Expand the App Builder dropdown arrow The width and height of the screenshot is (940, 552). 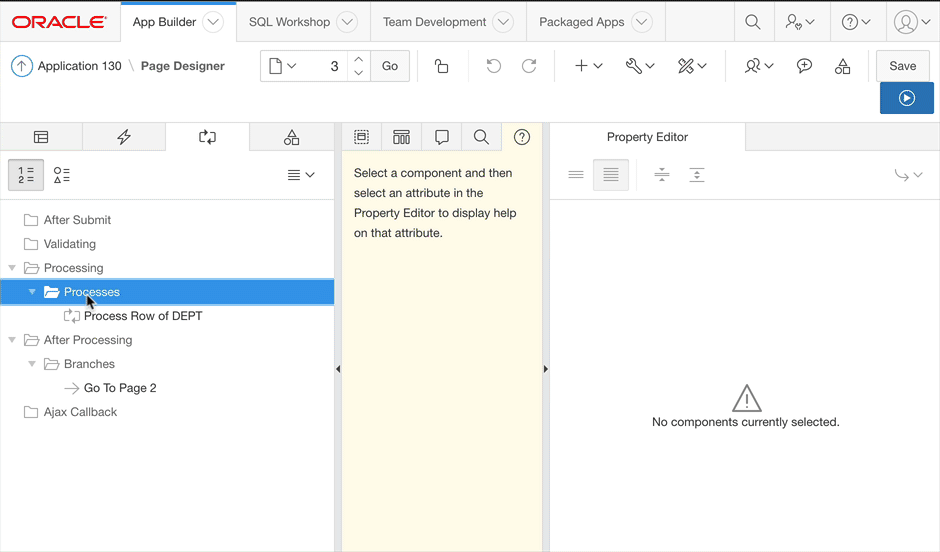[x=213, y=22]
